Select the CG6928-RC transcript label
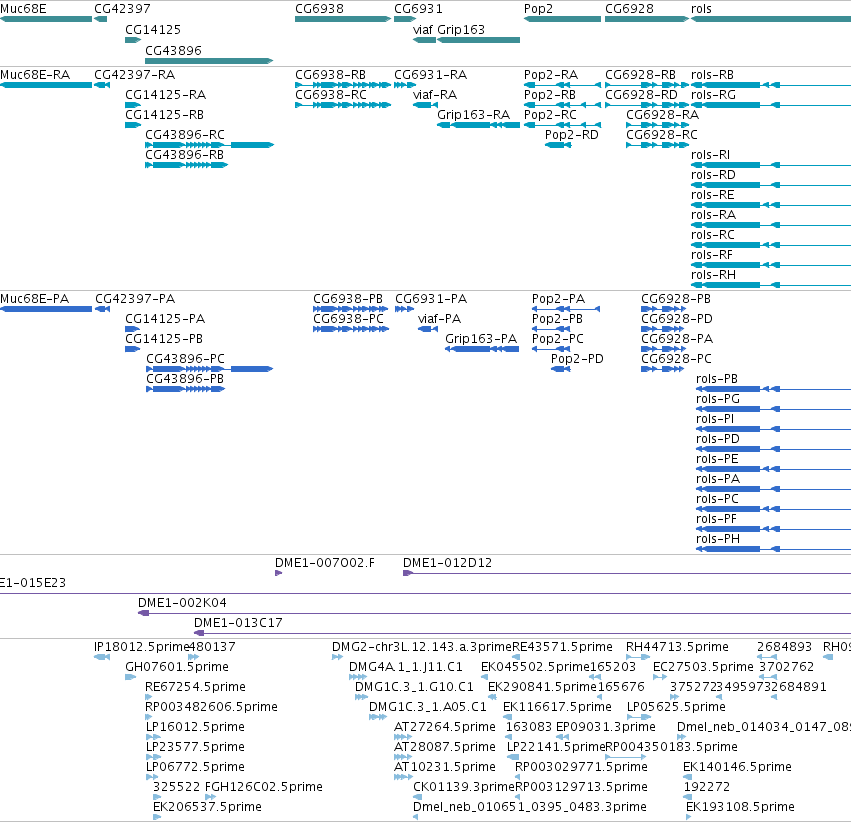This screenshot has height=822, width=851. (662, 135)
